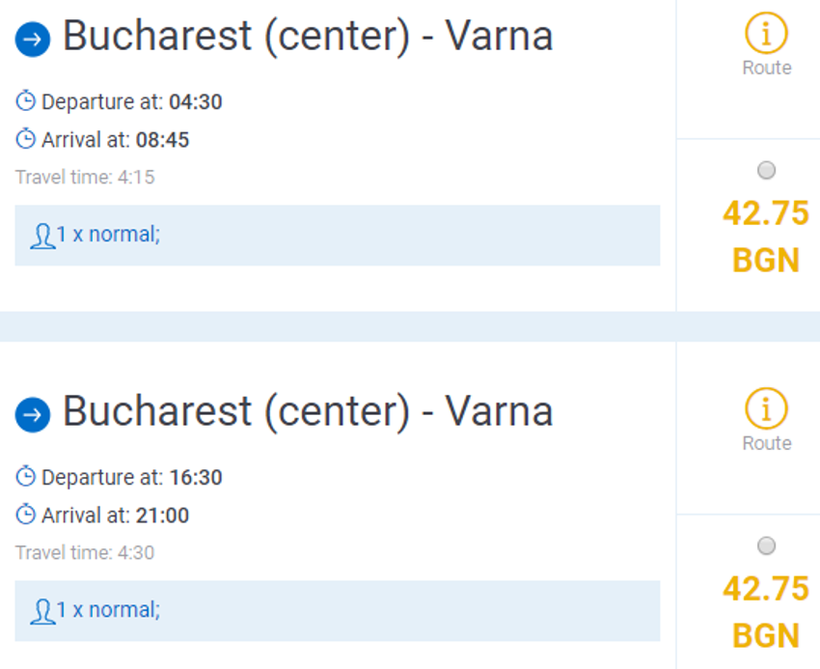Select the radio button for the 16:30 trip
This screenshot has height=669, width=820.
[767, 546]
